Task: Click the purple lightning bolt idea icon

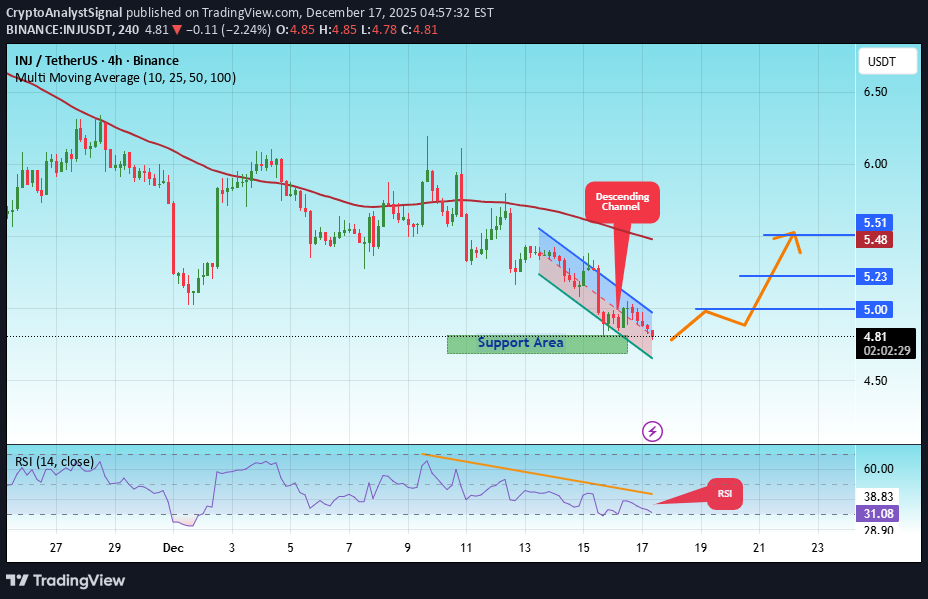Action: (651, 431)
